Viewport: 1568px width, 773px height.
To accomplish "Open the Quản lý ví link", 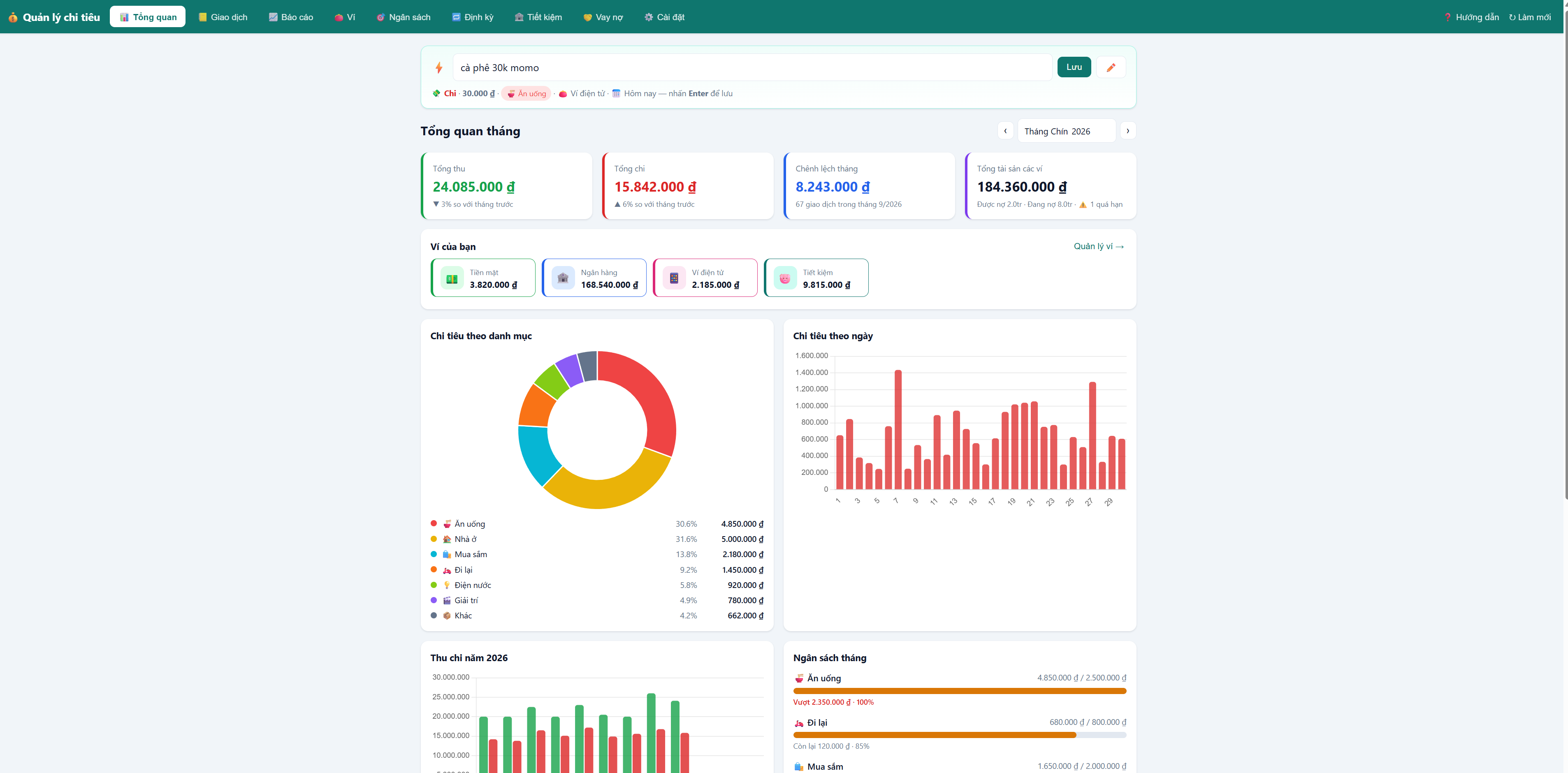I will [x=1098, y=247].
